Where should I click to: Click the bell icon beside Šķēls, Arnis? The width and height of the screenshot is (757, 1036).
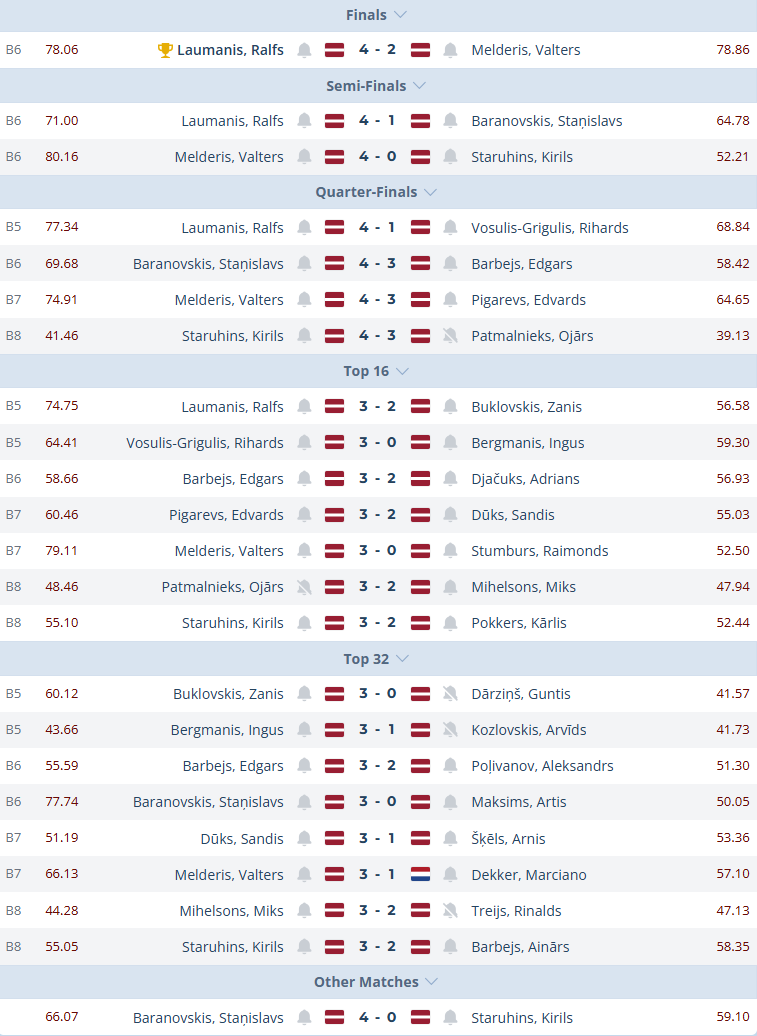[x=451, y=839]
